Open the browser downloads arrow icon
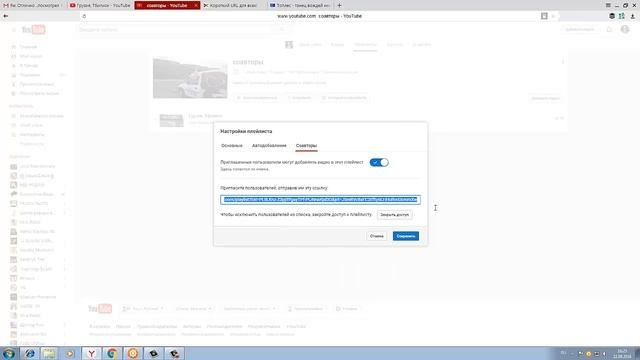The image size is (640, 360). click(x=633, y=16)
